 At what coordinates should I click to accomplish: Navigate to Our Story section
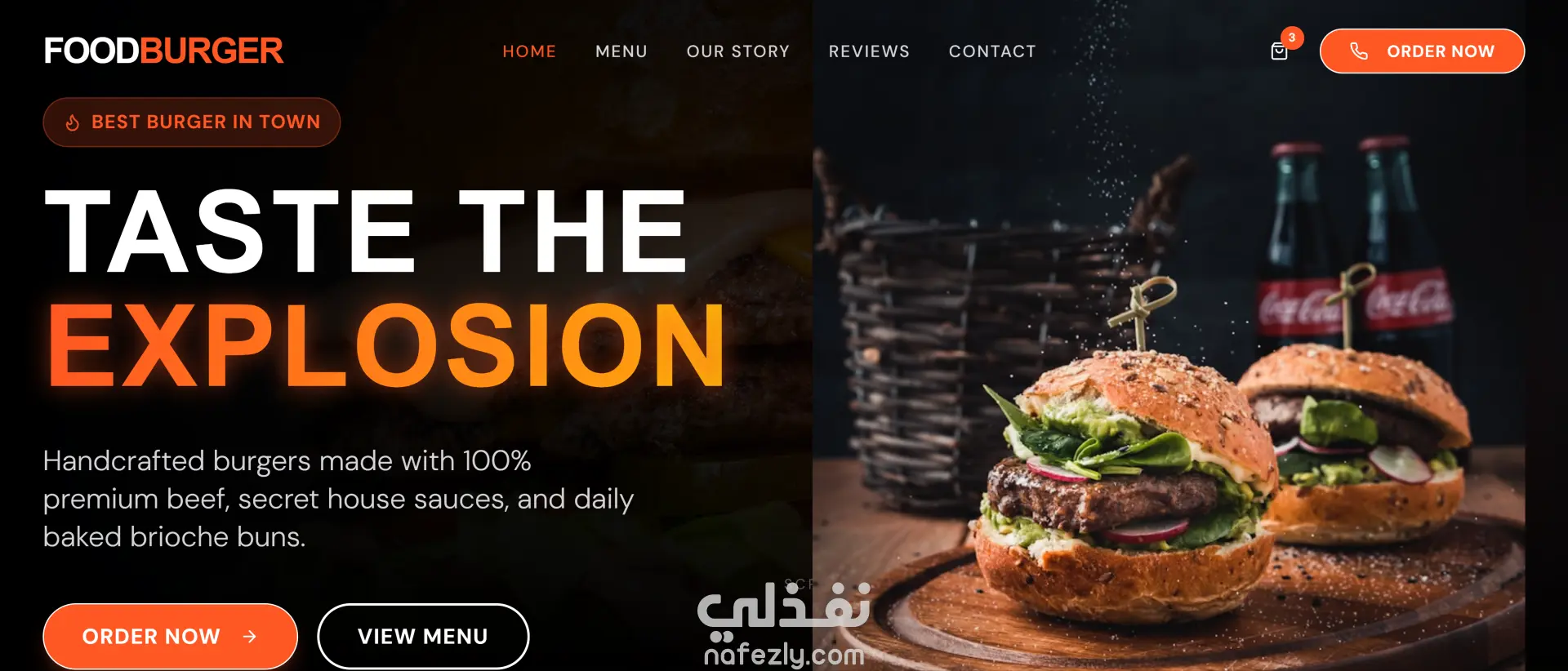[738, 51]
